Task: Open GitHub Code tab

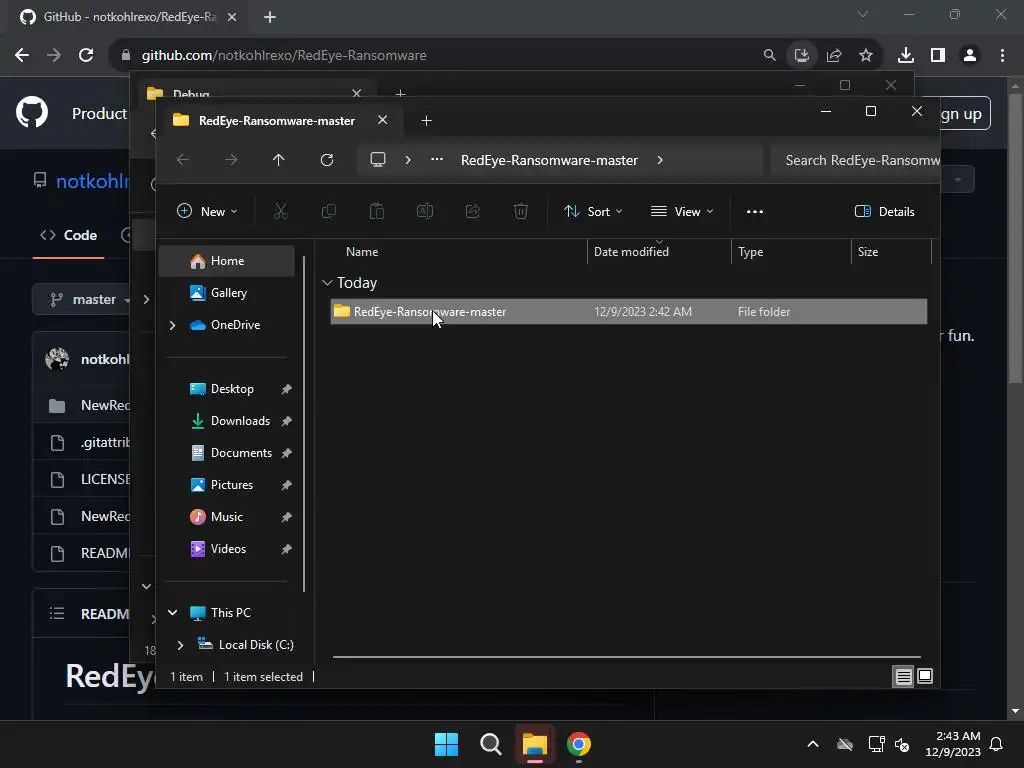Action: click(69, 235)
